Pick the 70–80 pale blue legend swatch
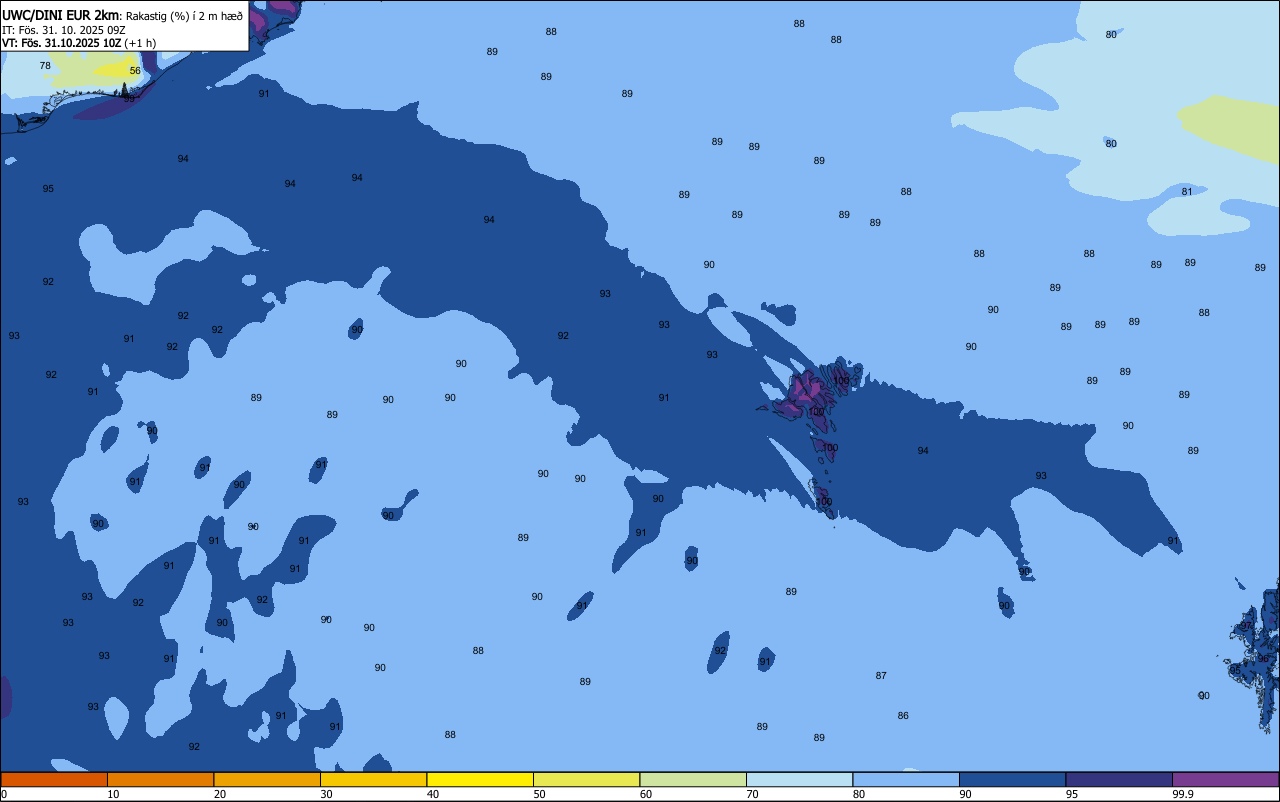The height and width of the screenshot is (802, 1280). point(799,779)
